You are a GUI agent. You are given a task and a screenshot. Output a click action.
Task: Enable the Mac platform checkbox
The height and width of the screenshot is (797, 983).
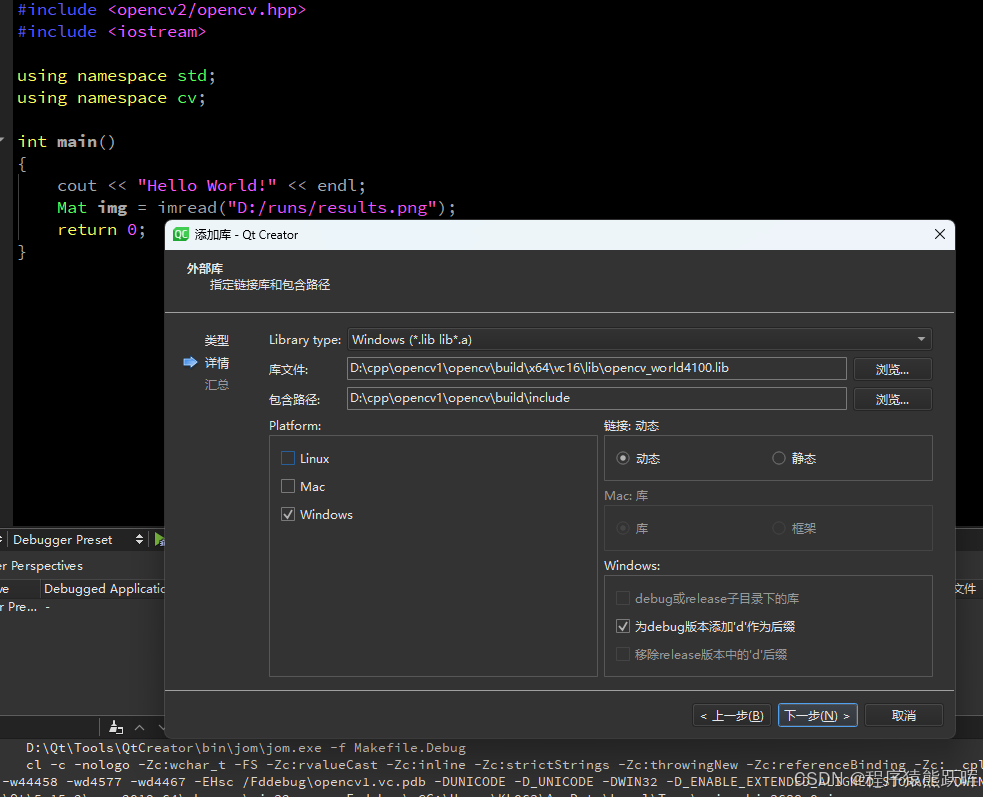tap(288, 486)
